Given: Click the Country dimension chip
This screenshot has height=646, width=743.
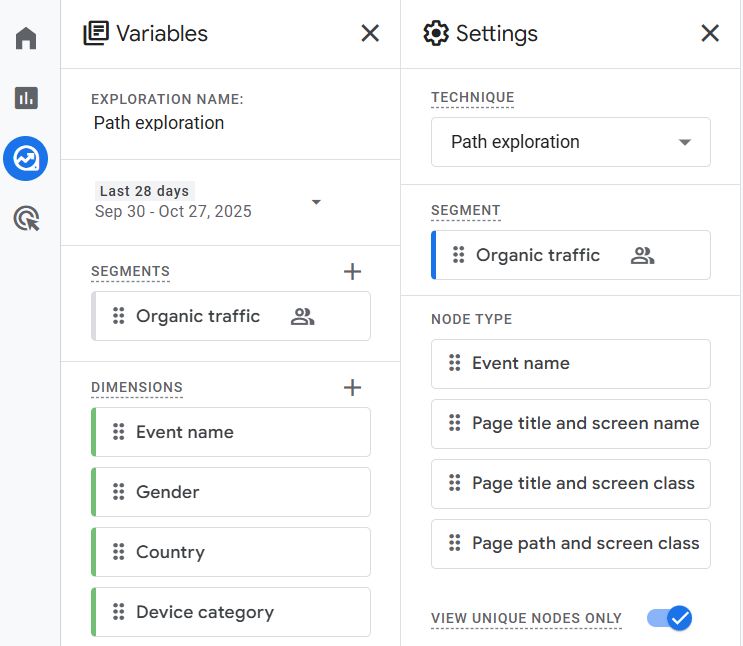Looking at the screenshot, I should pos(230,552).
